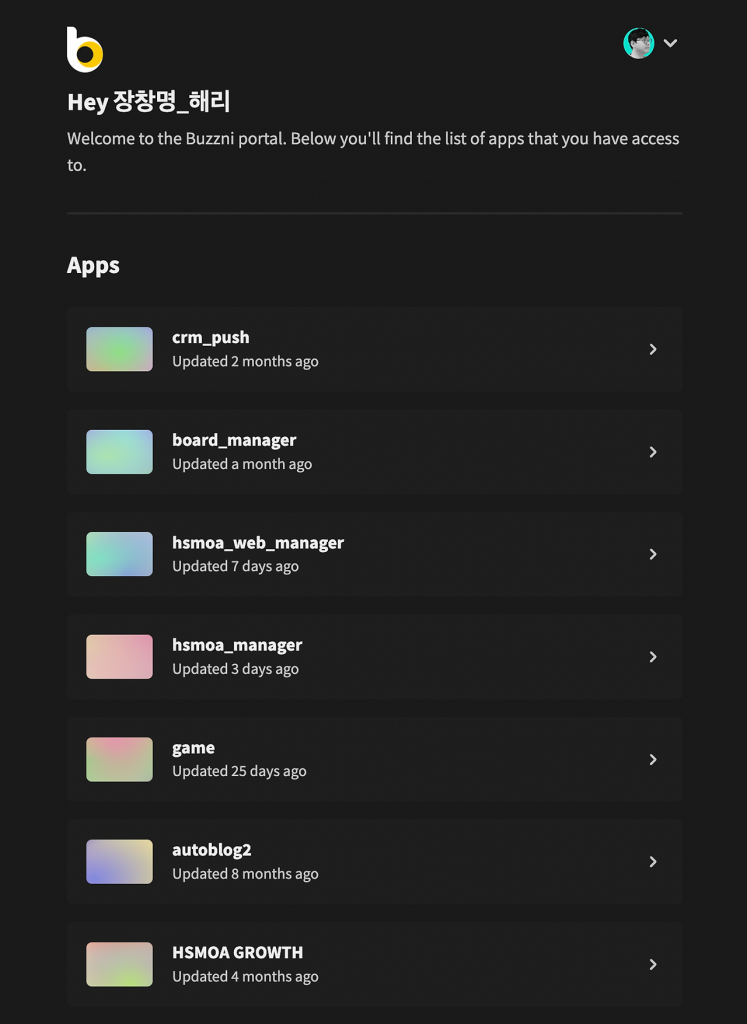Click the autoblog2 row chevron icon
This screenshot has width=747, height=1024.
point(653,861)
